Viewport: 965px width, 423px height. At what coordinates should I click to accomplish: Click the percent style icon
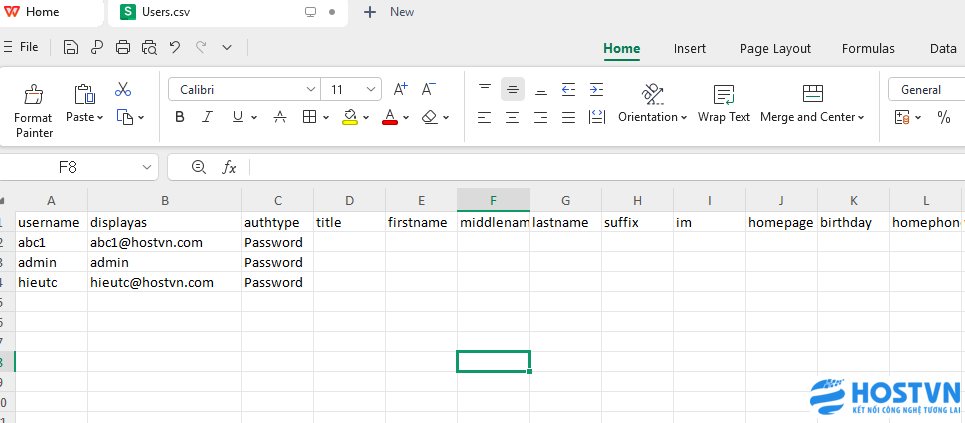click(943, 117)
